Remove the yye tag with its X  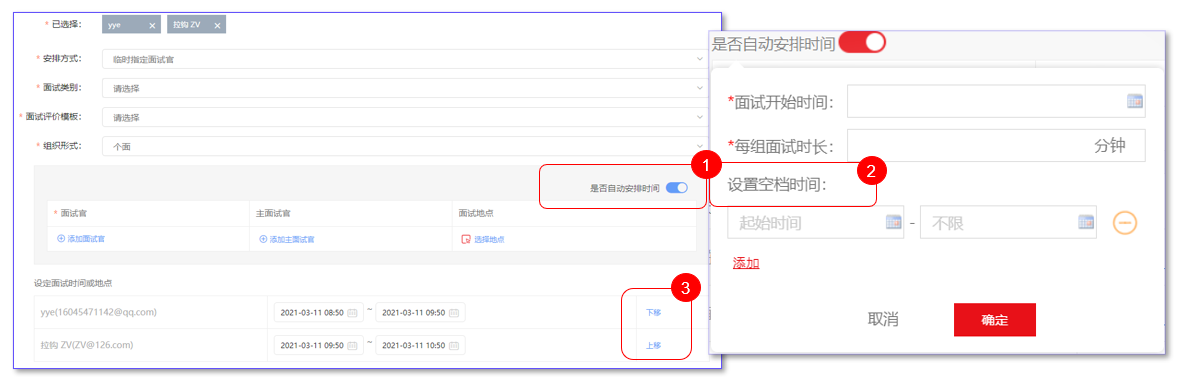tap(152, 26)
